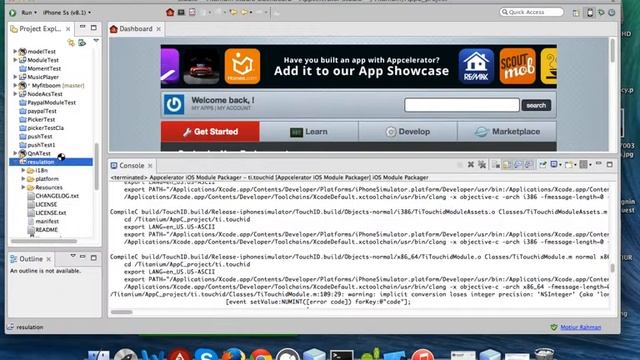Image resolution: width=640 pixels, height=360 pixels.
Task: Expand the NodeAcsTest project
Action: tap(15, 94)
